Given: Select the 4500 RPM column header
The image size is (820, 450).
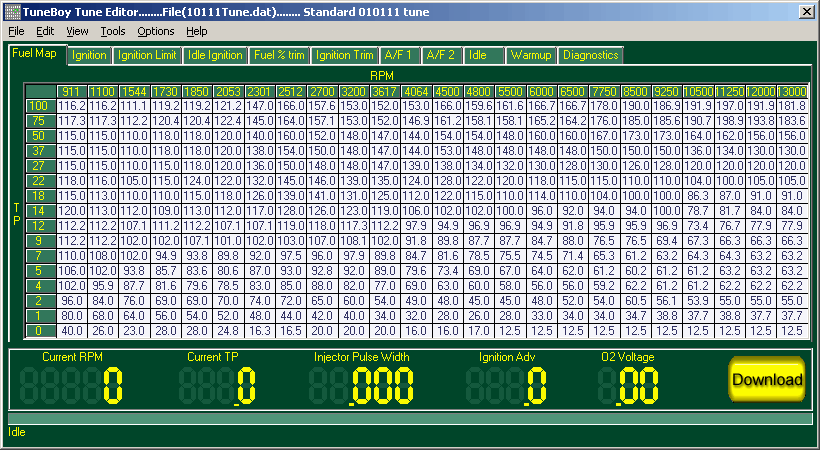Looking at the screenshot, I should click(448, 92).
